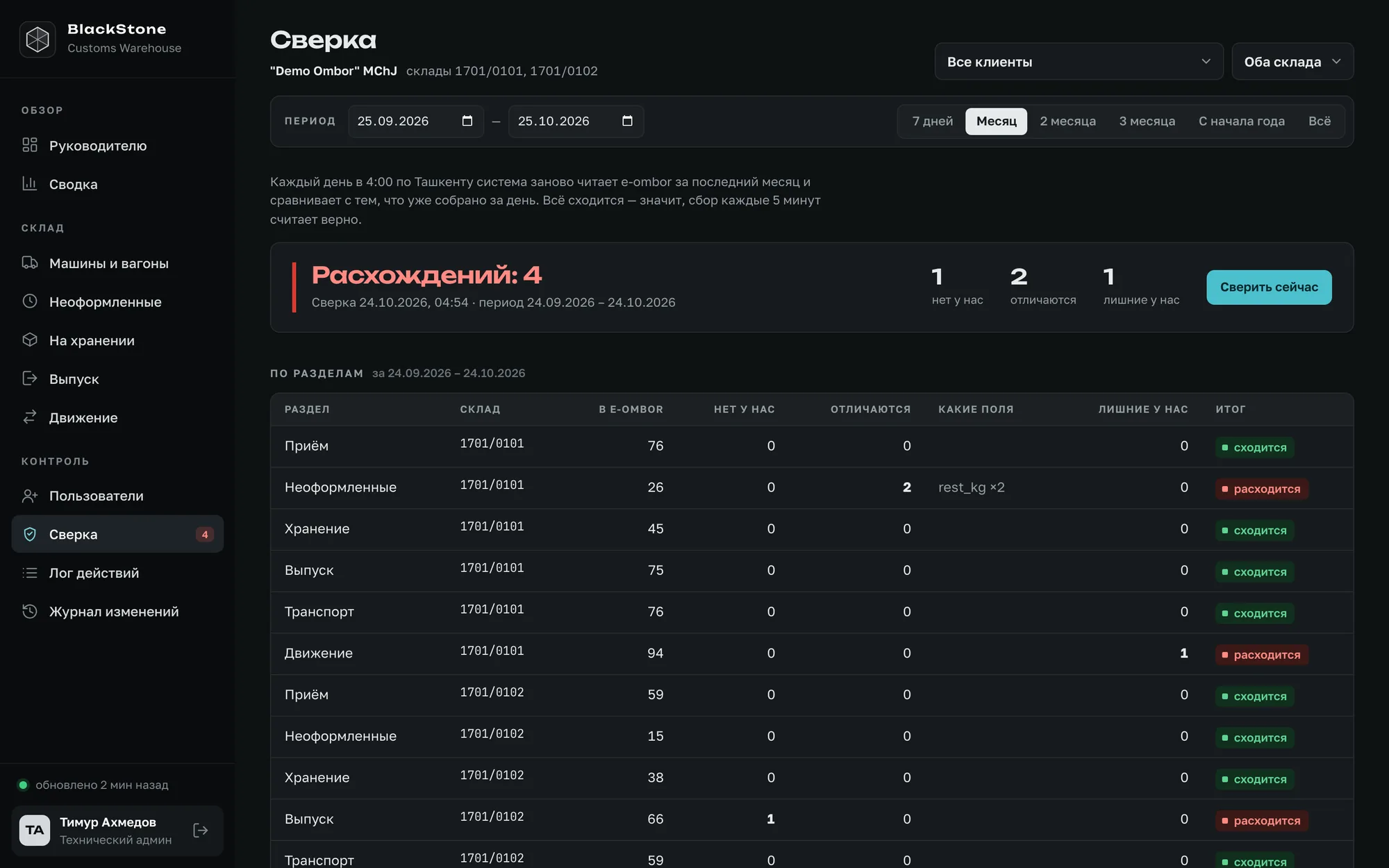Screen dimensions: 1389x868
Task: Open the calendar picker for end date 25.10.2026
Action: [x=627, y=121]
